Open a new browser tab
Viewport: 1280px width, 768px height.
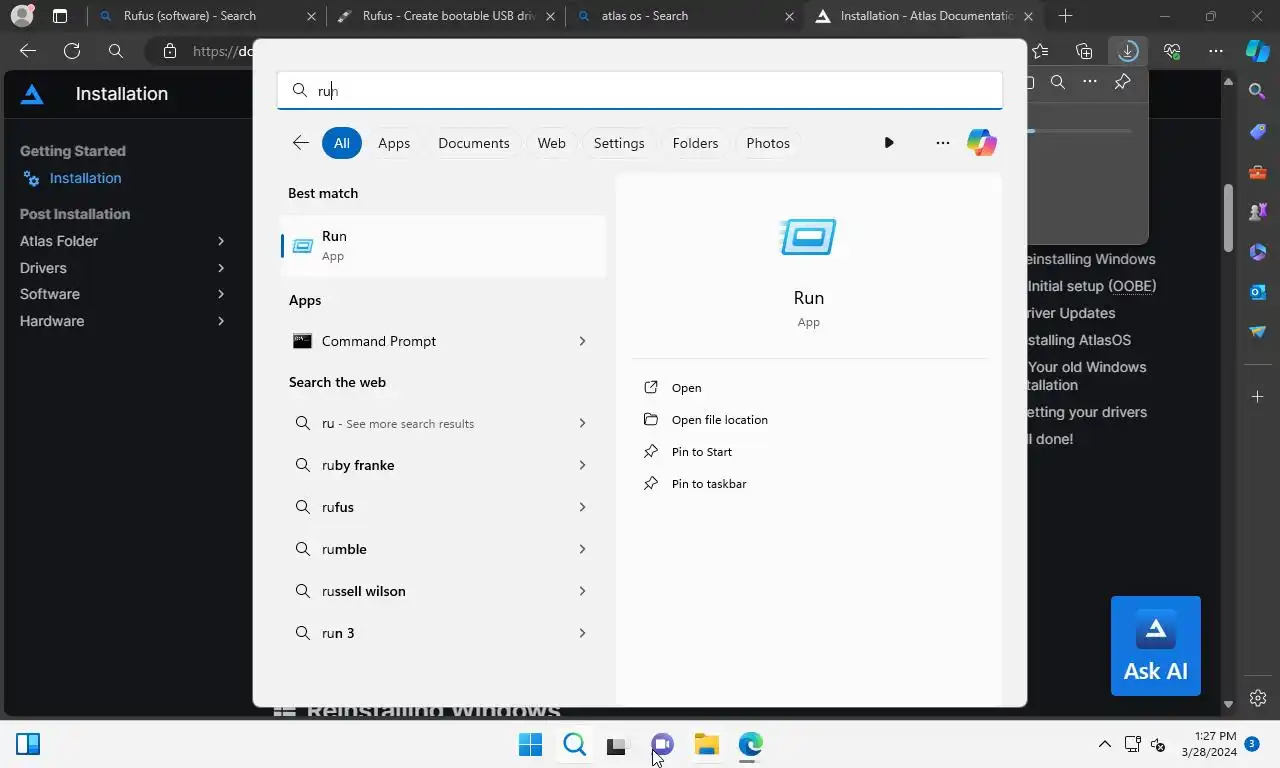pos(1065,16)
